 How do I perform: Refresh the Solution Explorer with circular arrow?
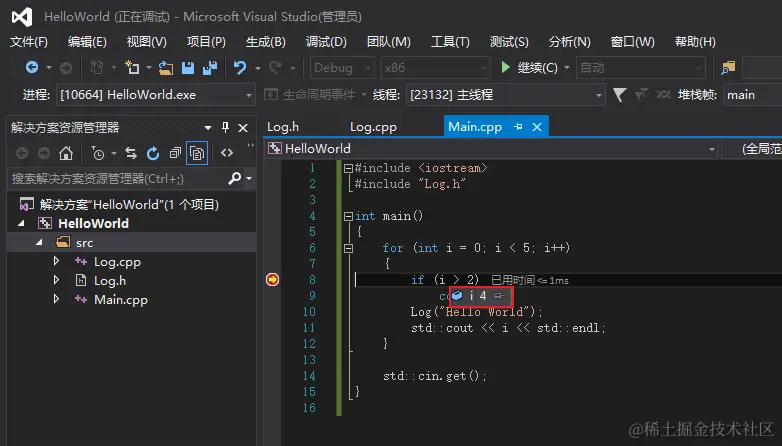[x=153, y=153]
